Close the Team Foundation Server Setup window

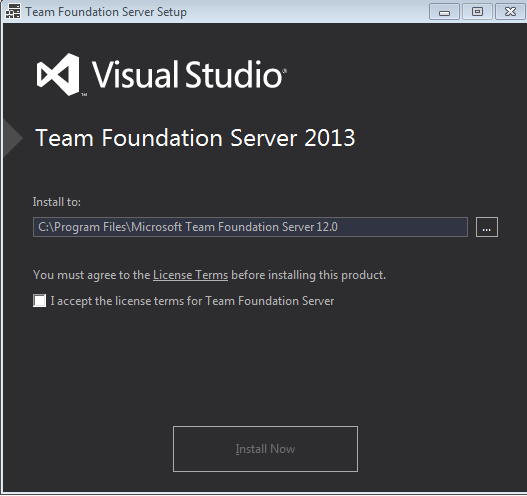(510, 12)
